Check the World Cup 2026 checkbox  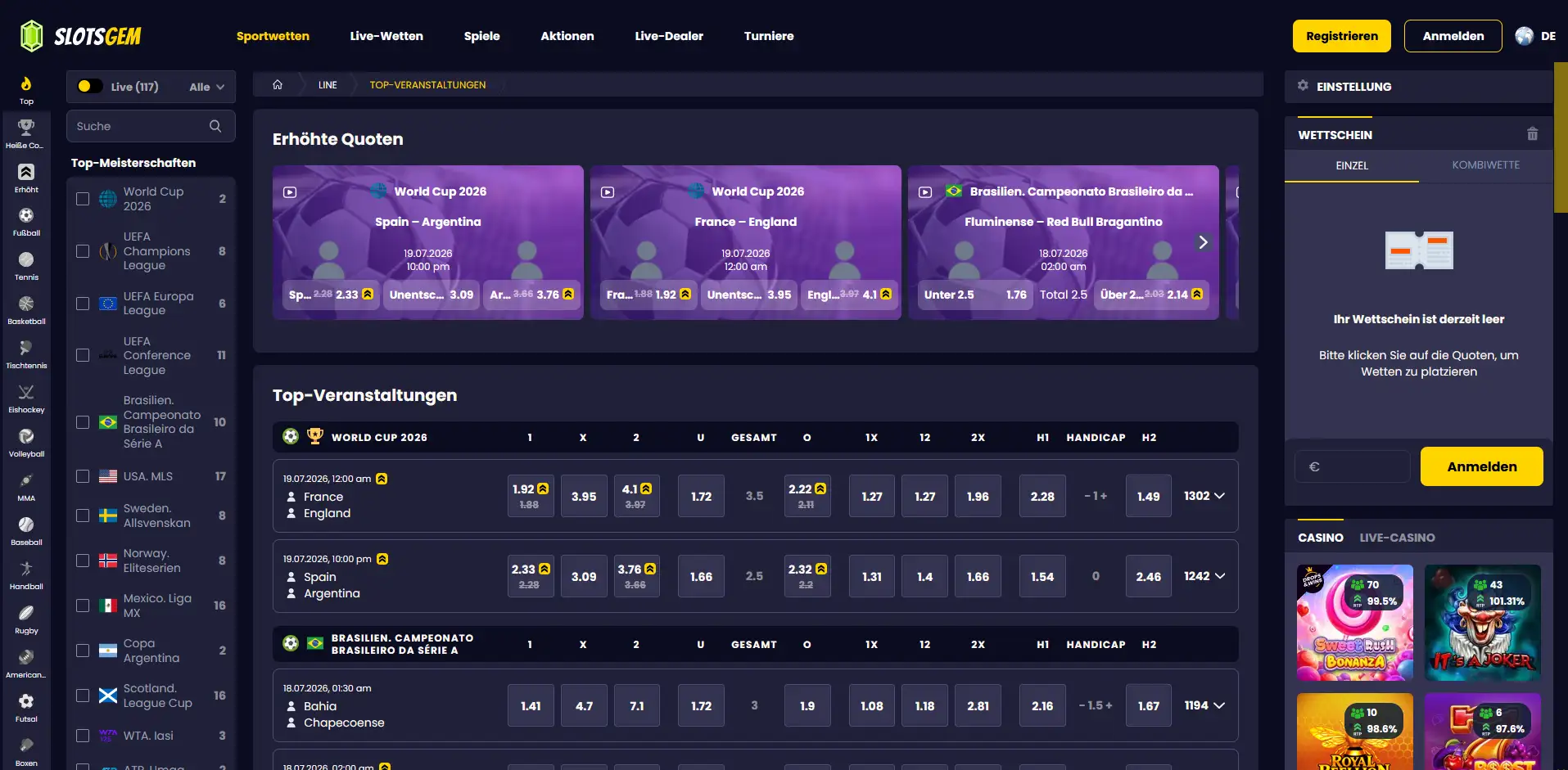pyautogui.click(x=83, y=199)
